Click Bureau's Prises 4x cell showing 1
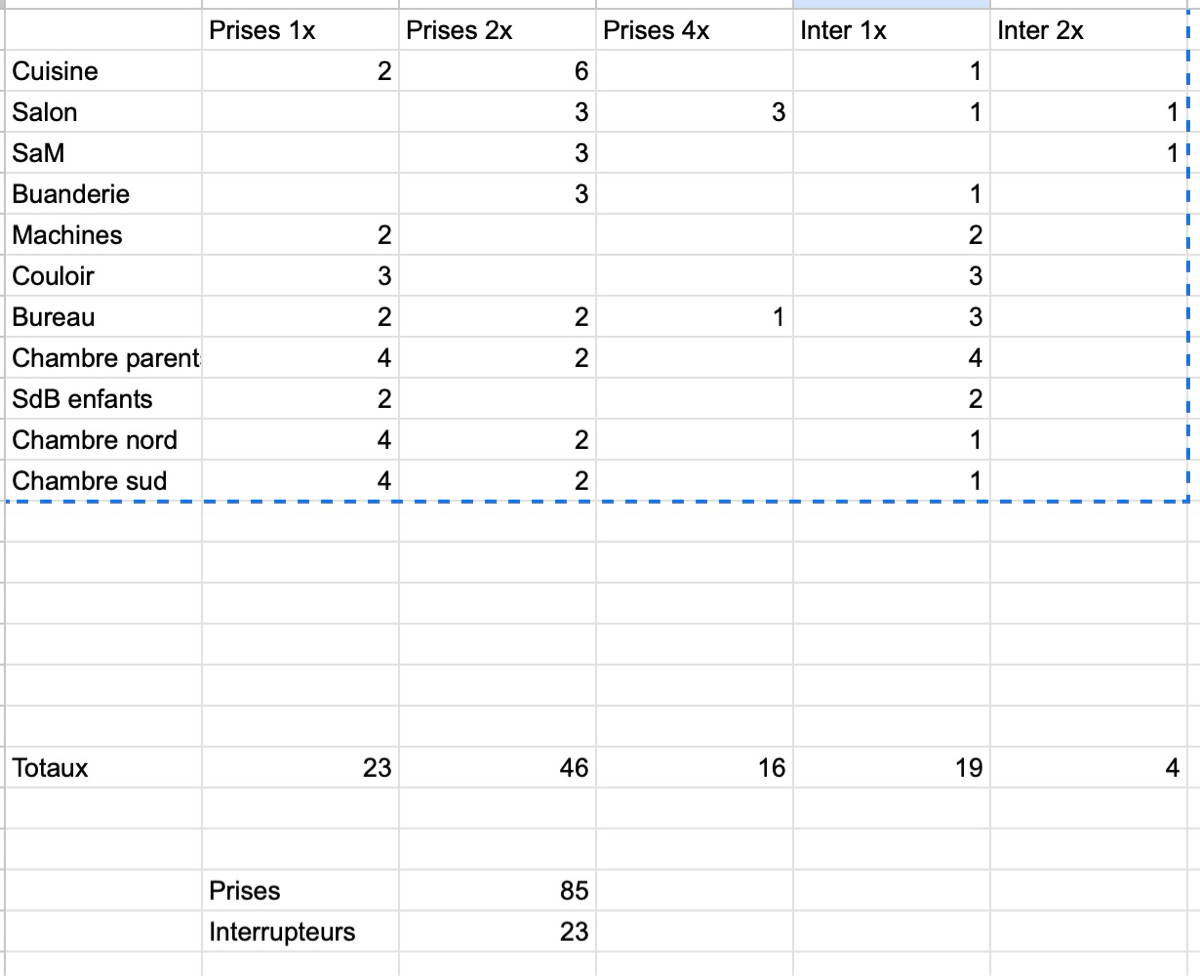 (694, 317)
